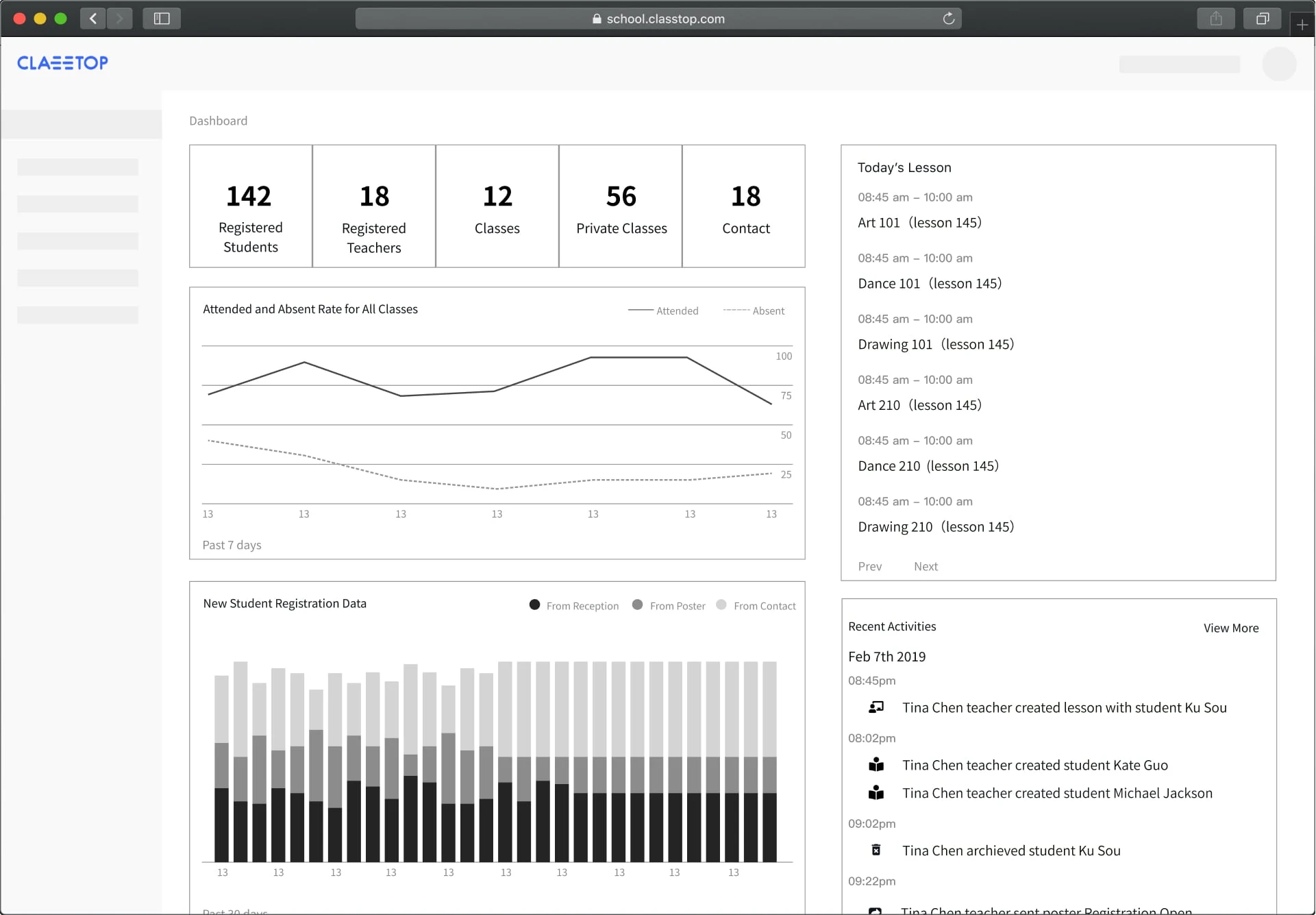Click the created-lesson activity icon
Image resolution: width=1316 pixels, height=915 pixels.
[x=876, y=707]
